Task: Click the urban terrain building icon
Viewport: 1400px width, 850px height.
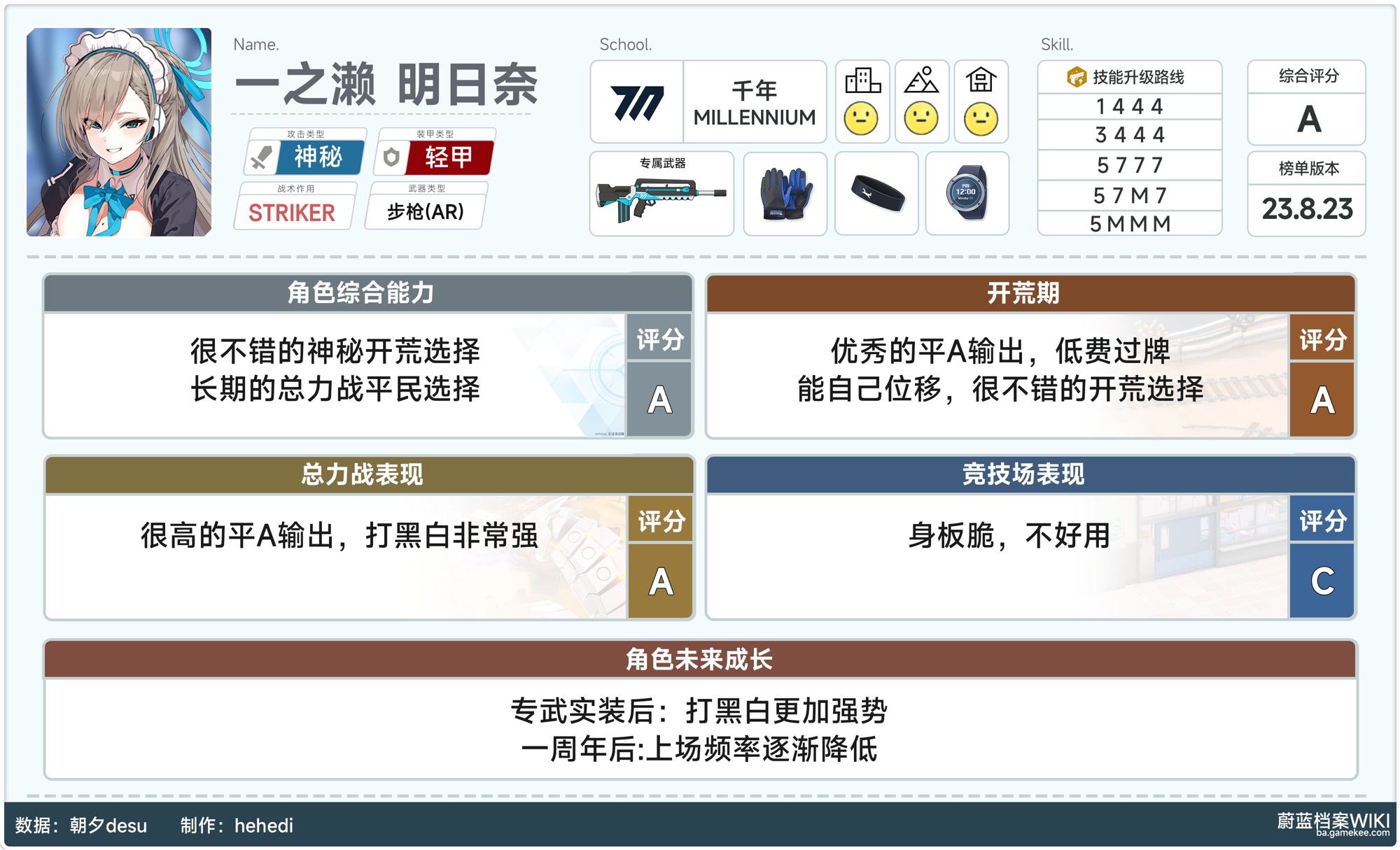Action: [862, 81]
